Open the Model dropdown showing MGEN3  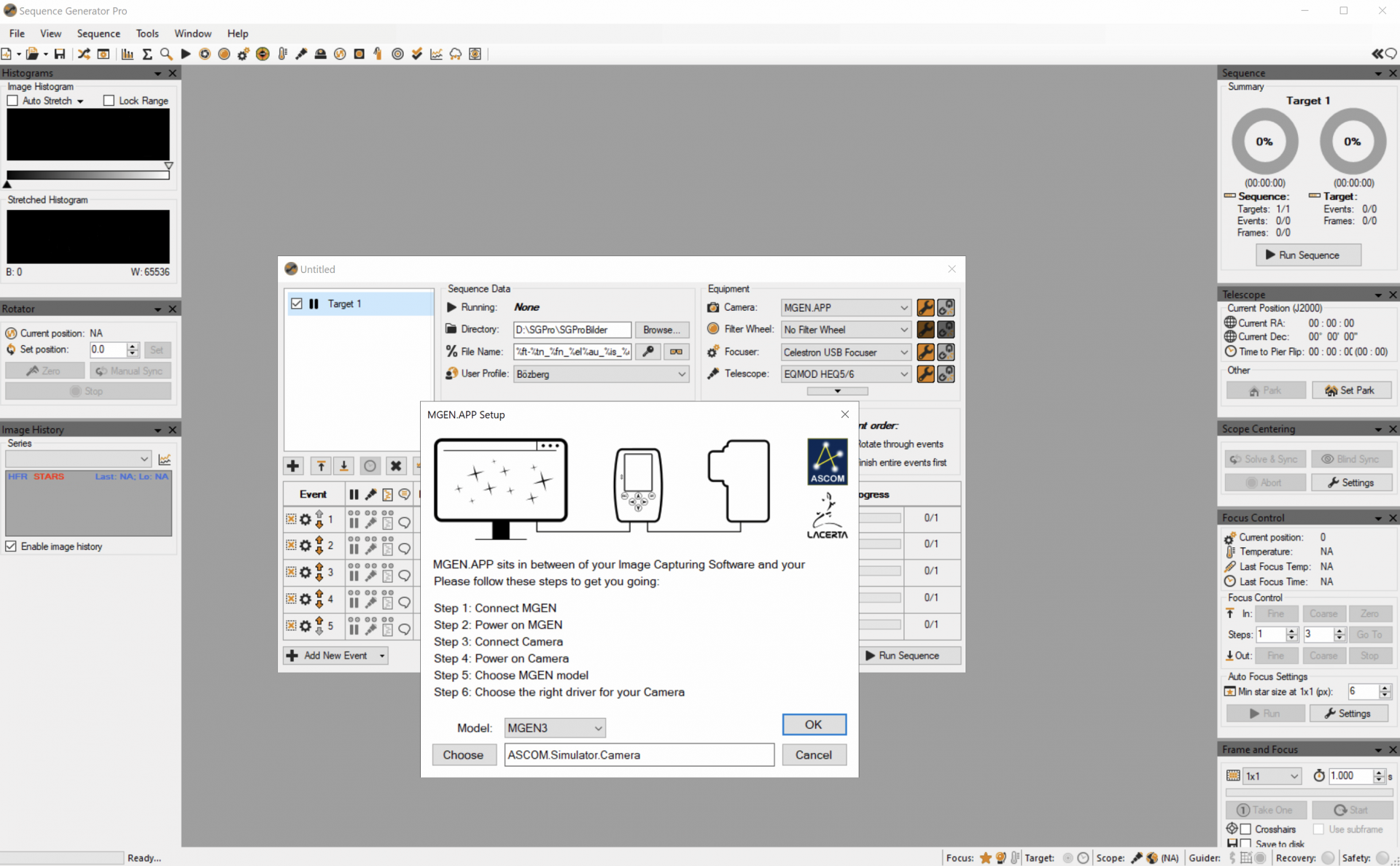pyautogui.click(x=554, y=728)
